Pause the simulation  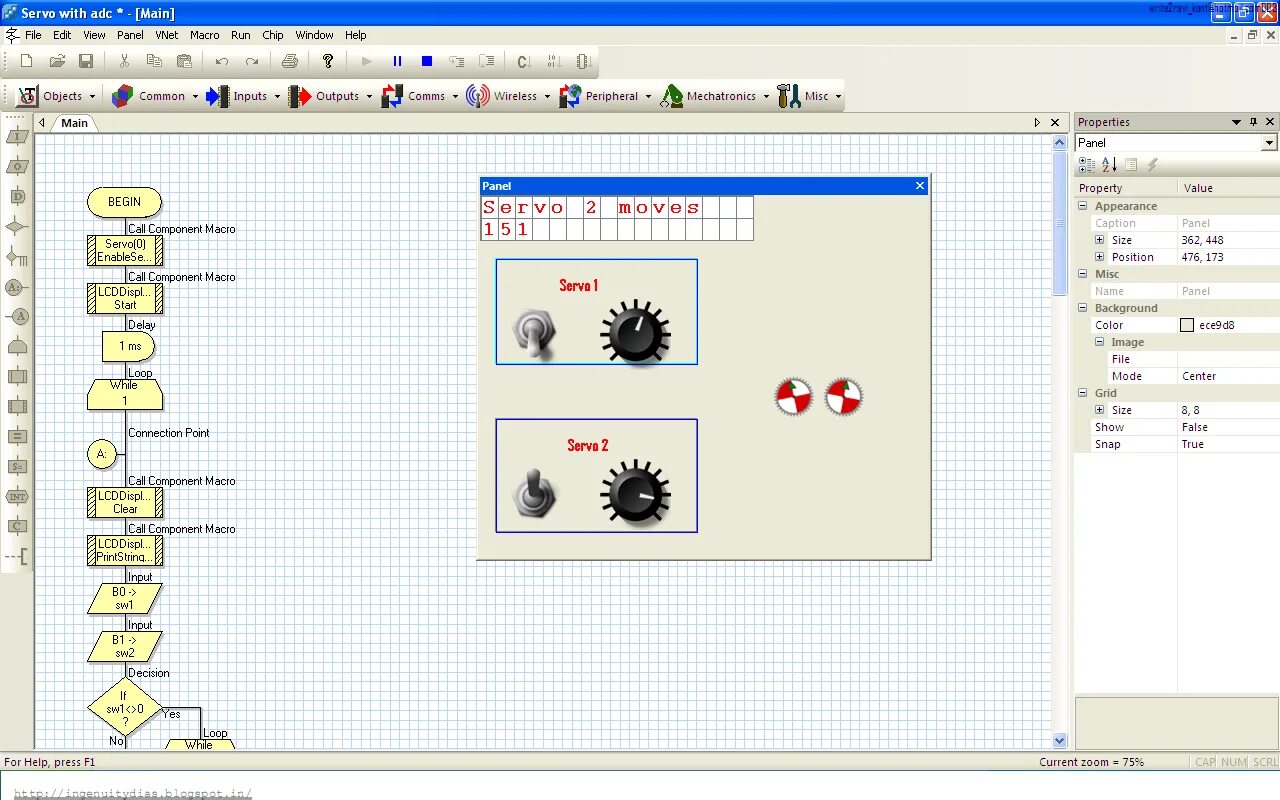[x=397, y=61]
